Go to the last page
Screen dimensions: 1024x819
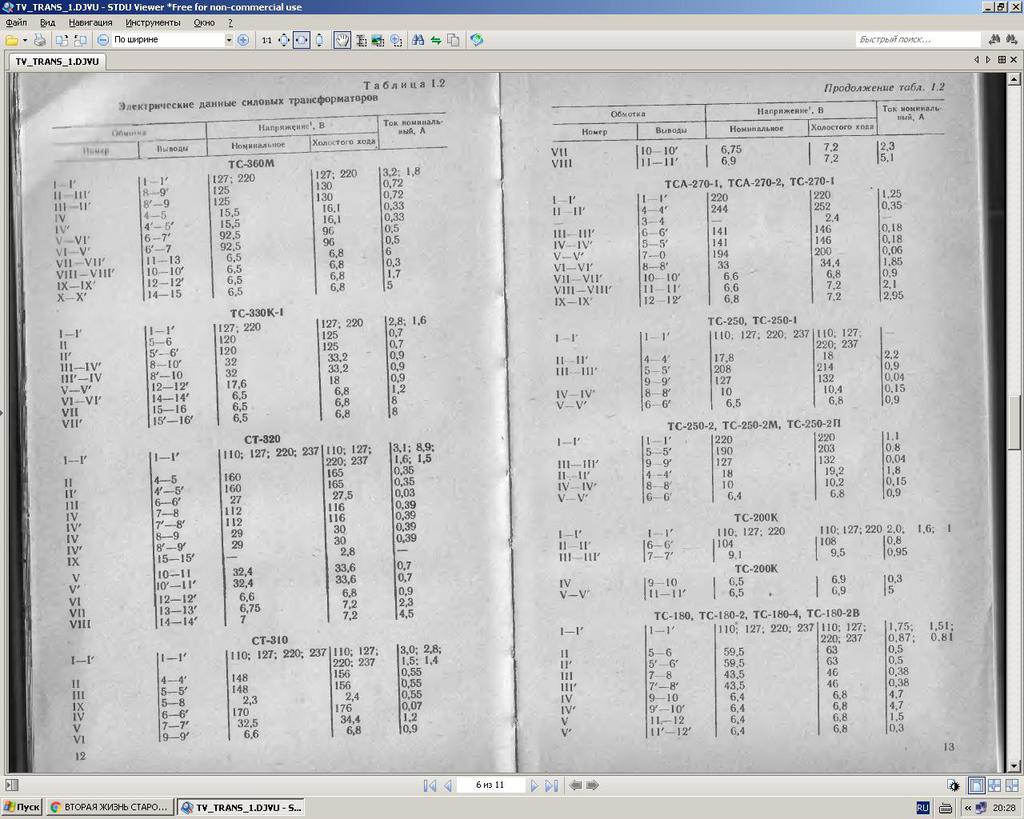[x=551, y=786]
